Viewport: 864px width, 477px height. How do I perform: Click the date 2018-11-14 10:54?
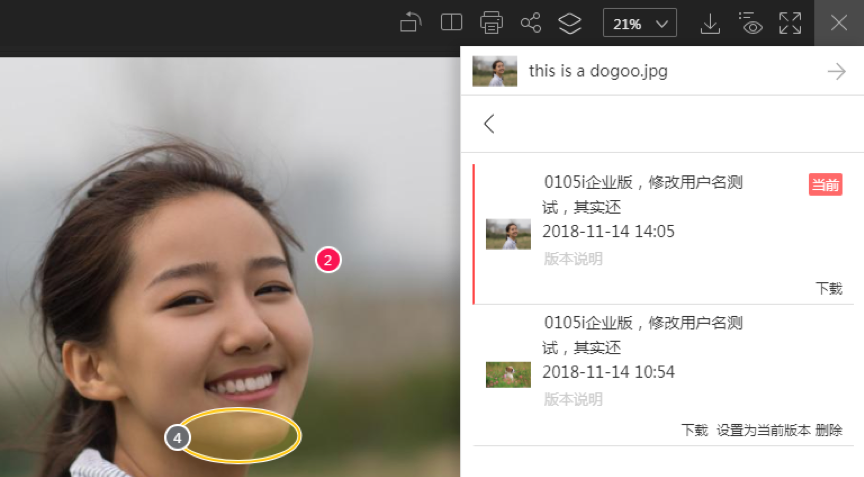tap(608, 372)
